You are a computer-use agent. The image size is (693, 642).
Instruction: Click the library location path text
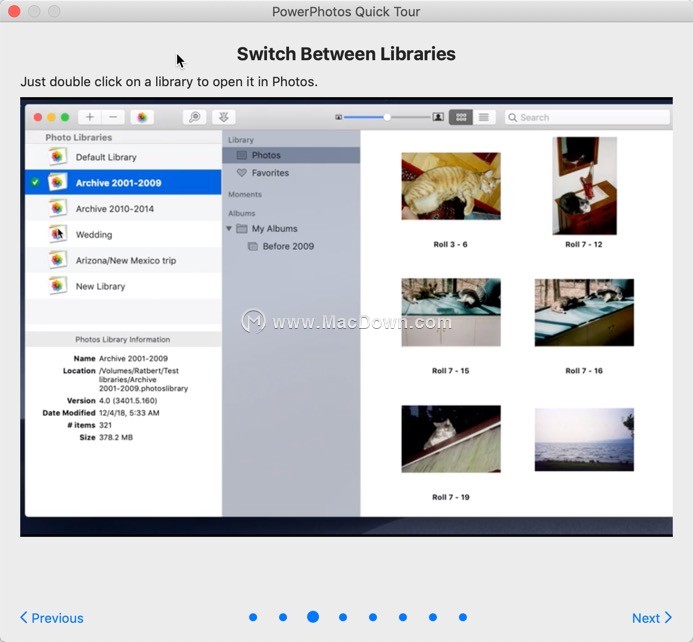point(143,380)
